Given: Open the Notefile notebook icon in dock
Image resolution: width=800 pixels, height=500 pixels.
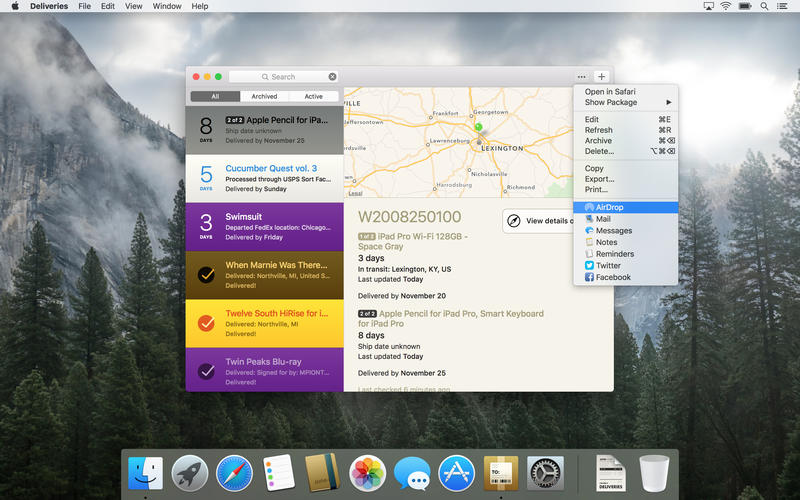Looking at the screenshot, I should [x=322, y=472].
